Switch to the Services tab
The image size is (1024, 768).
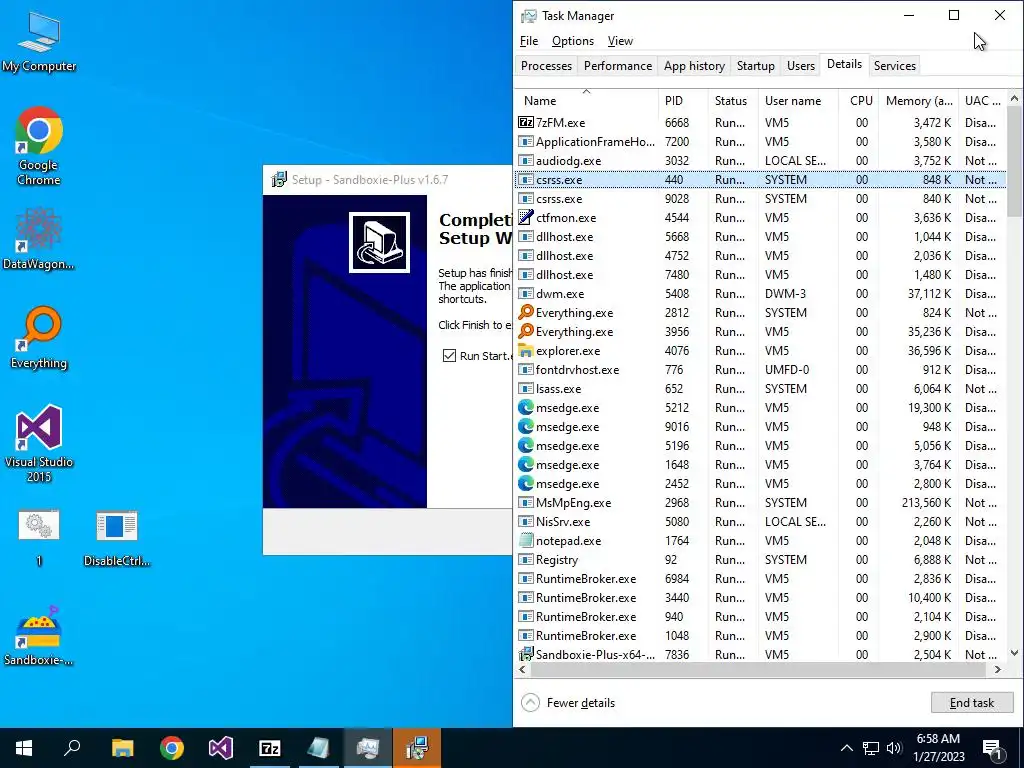(895, 65)
